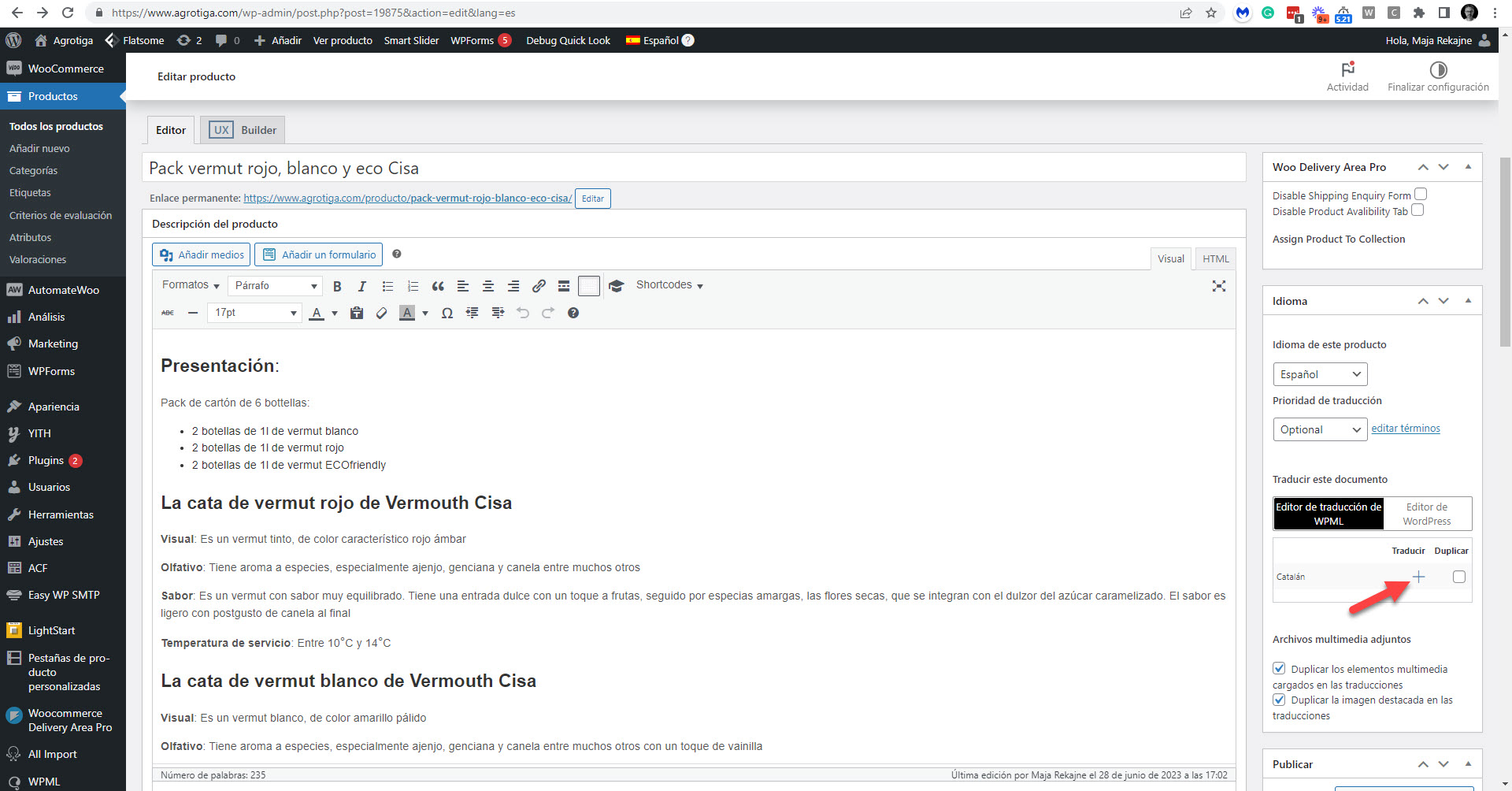The height and width of the screenshot is (791, 1512).
Task: Open the Actividad panel
Action: 1347,76
